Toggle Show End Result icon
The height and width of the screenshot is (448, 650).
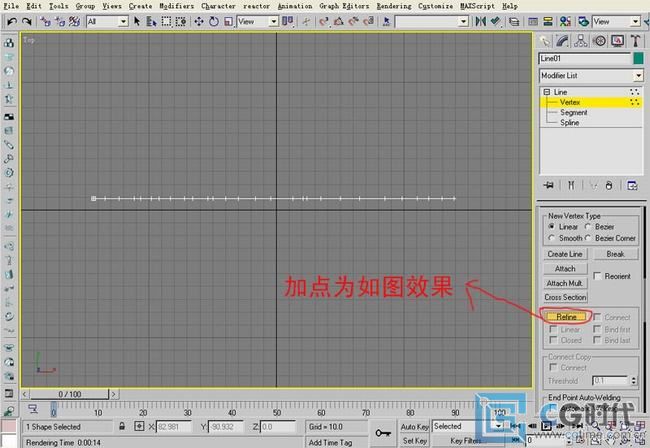point(571,185)
